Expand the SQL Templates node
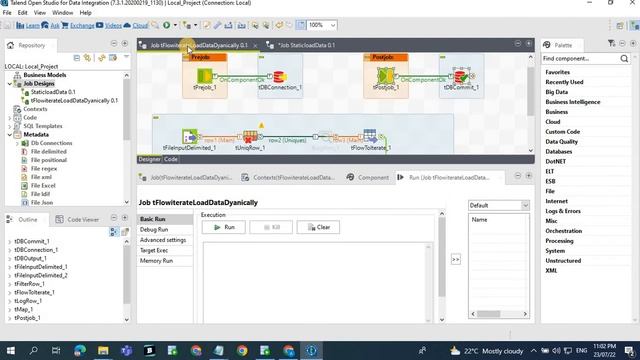Viewport: 640px width, 360px height. coord(10,126)
